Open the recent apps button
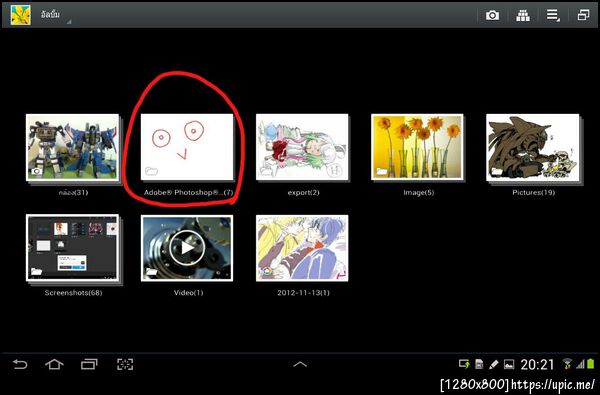 [x=89, y=364]
